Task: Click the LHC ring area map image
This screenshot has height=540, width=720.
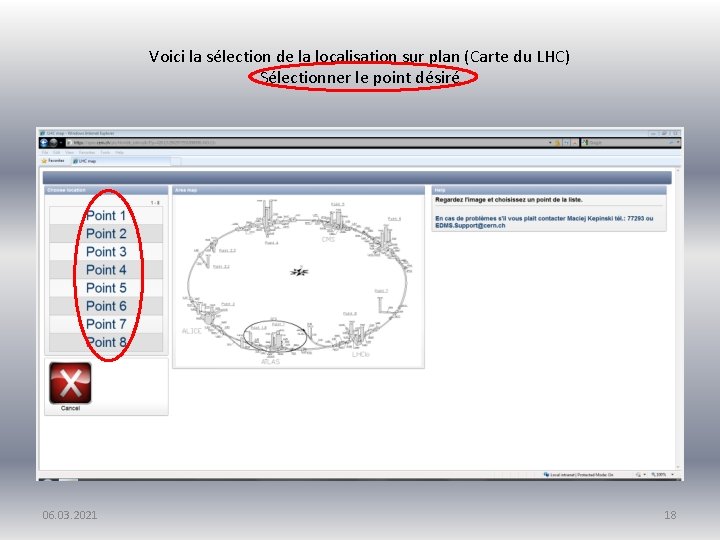Action: (x=298, y=281)
